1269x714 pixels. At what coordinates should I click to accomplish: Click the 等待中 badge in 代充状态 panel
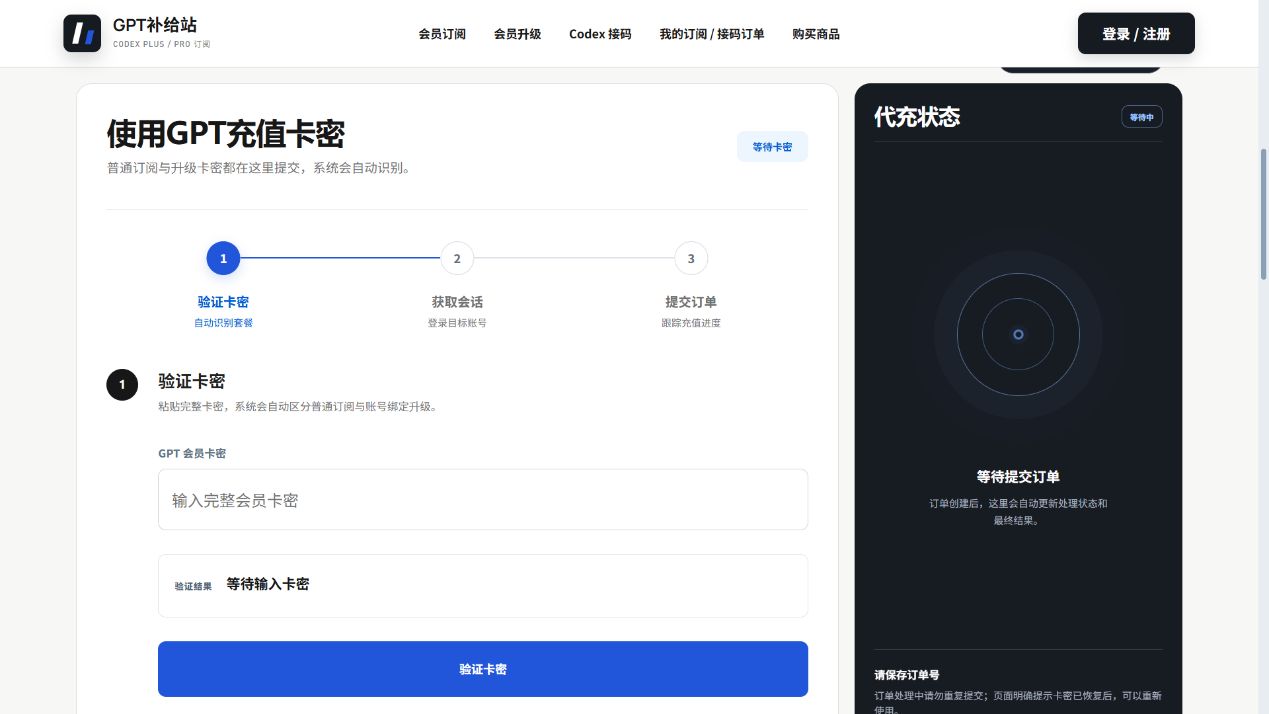[1142, 117]
